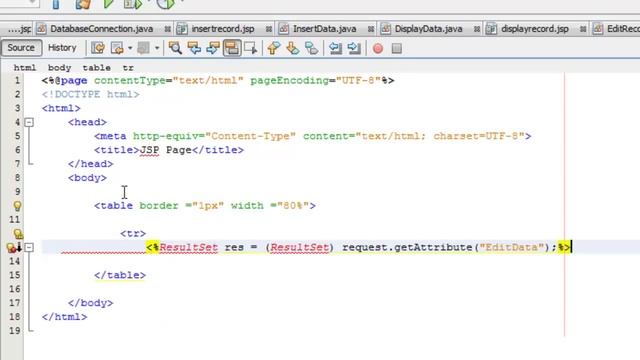The image size is (640, 360).
Task: Close the DatabaseConnection.java tab
Action: point(167,29)
